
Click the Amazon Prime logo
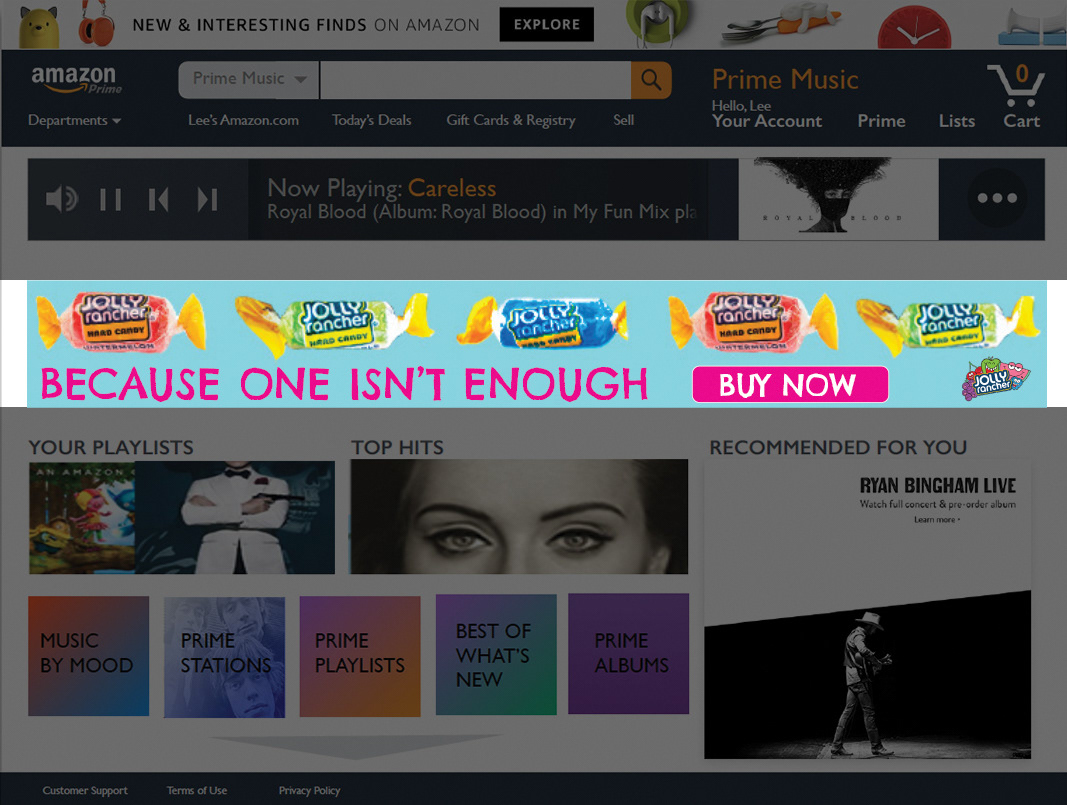76,79
